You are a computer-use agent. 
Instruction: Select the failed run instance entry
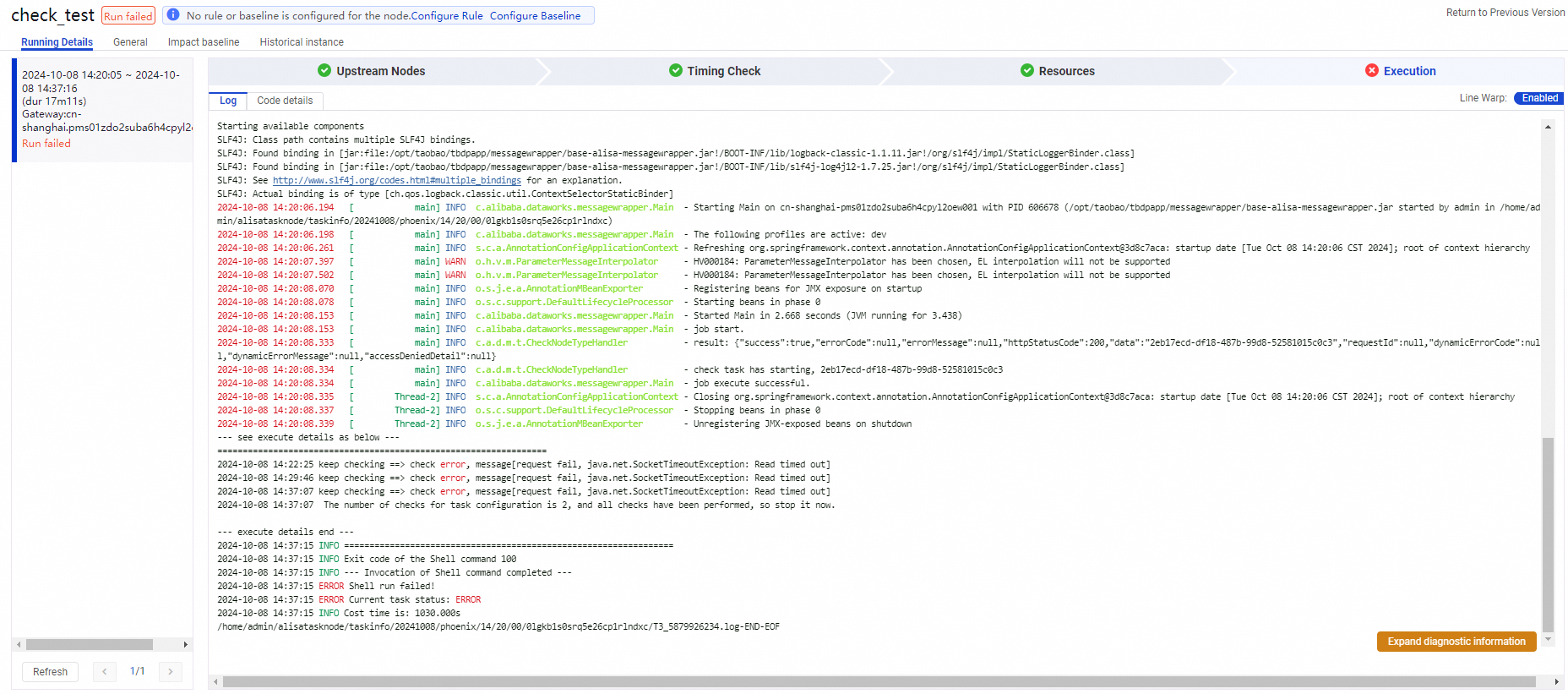(x=101, y=108)
